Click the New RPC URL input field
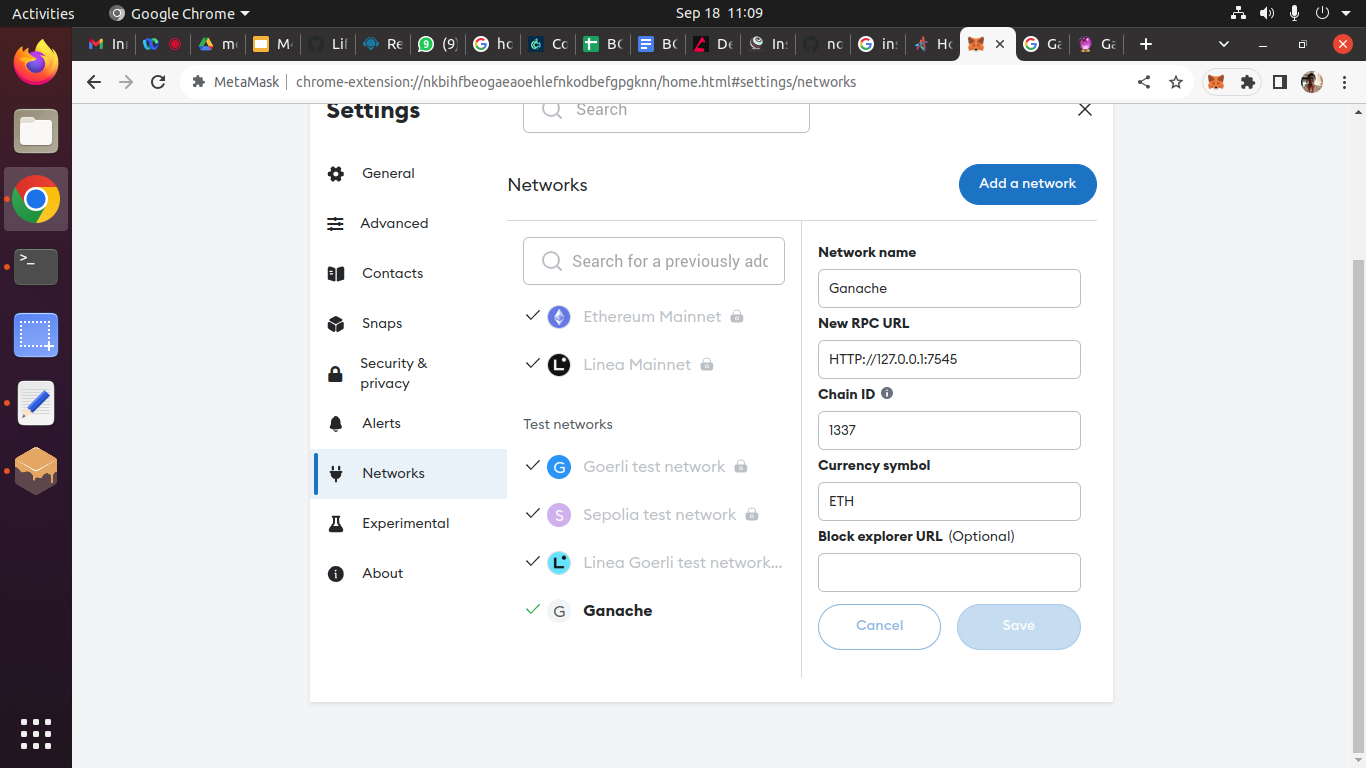 [x=949, y=359]
